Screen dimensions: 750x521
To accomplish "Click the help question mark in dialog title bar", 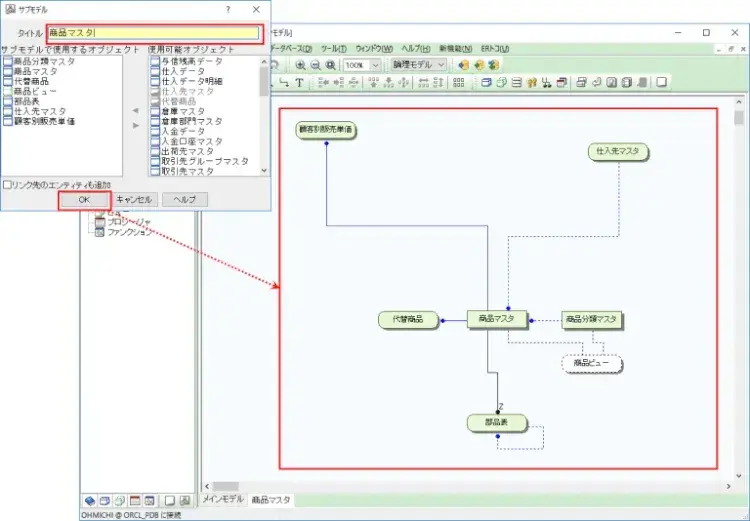I will pos(228,8).
